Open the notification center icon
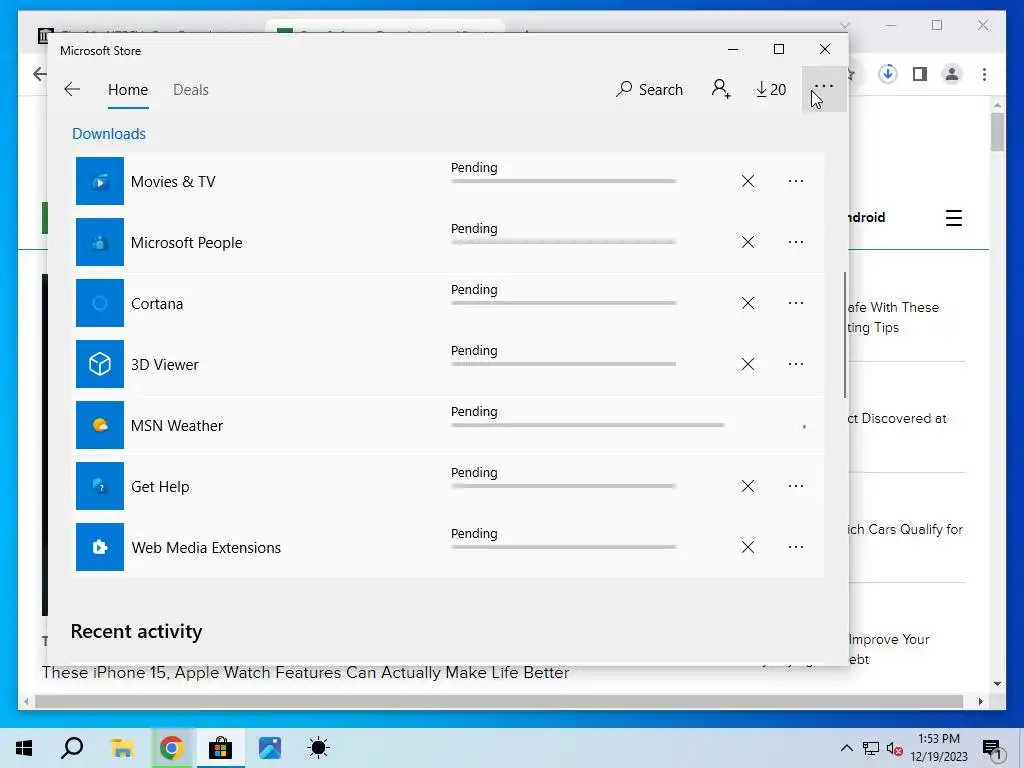This screenshot has width=1024, height=768. click(992, 749)
